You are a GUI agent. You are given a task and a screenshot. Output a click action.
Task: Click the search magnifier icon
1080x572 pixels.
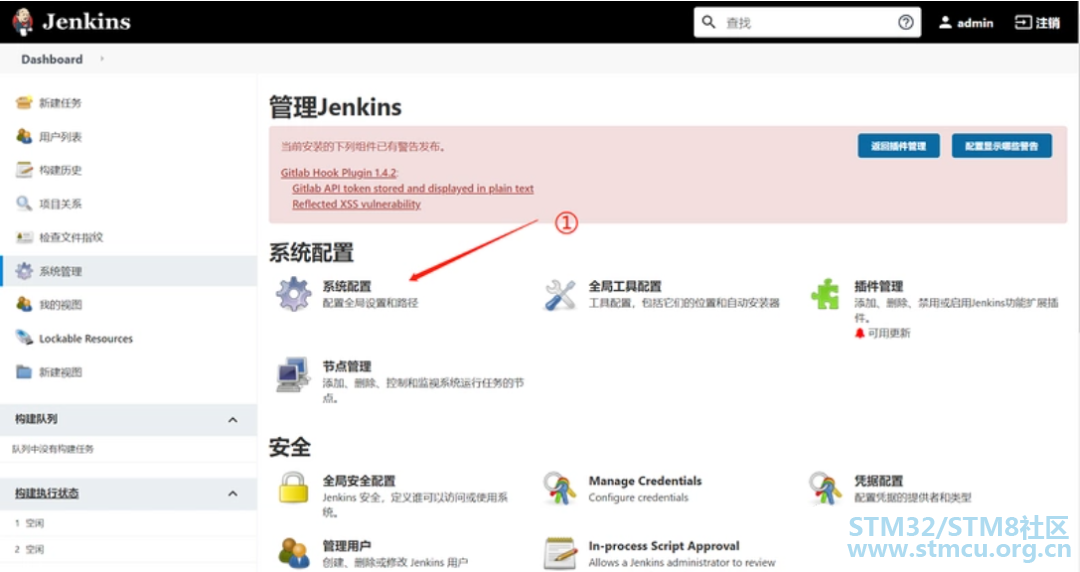[708, 22]
